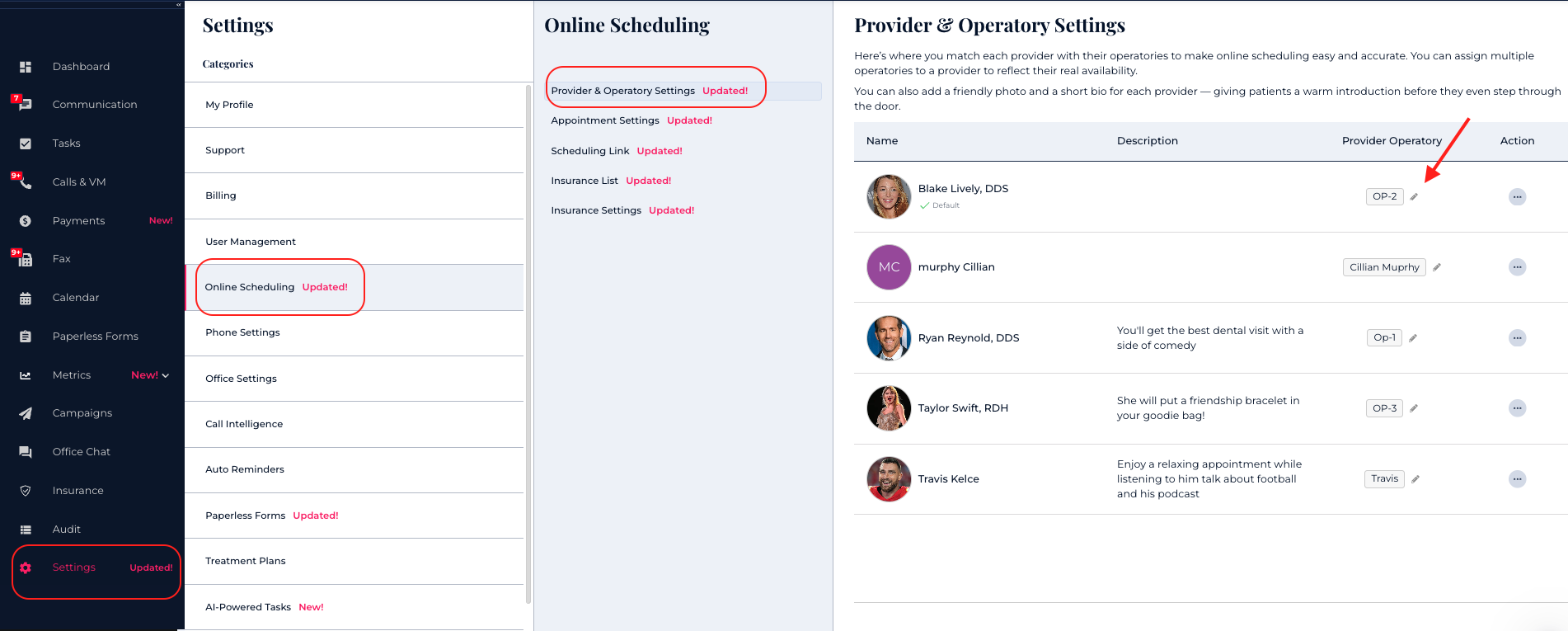
Task: Select Appointment Settings submenu item
Action: tap(605, 120)
